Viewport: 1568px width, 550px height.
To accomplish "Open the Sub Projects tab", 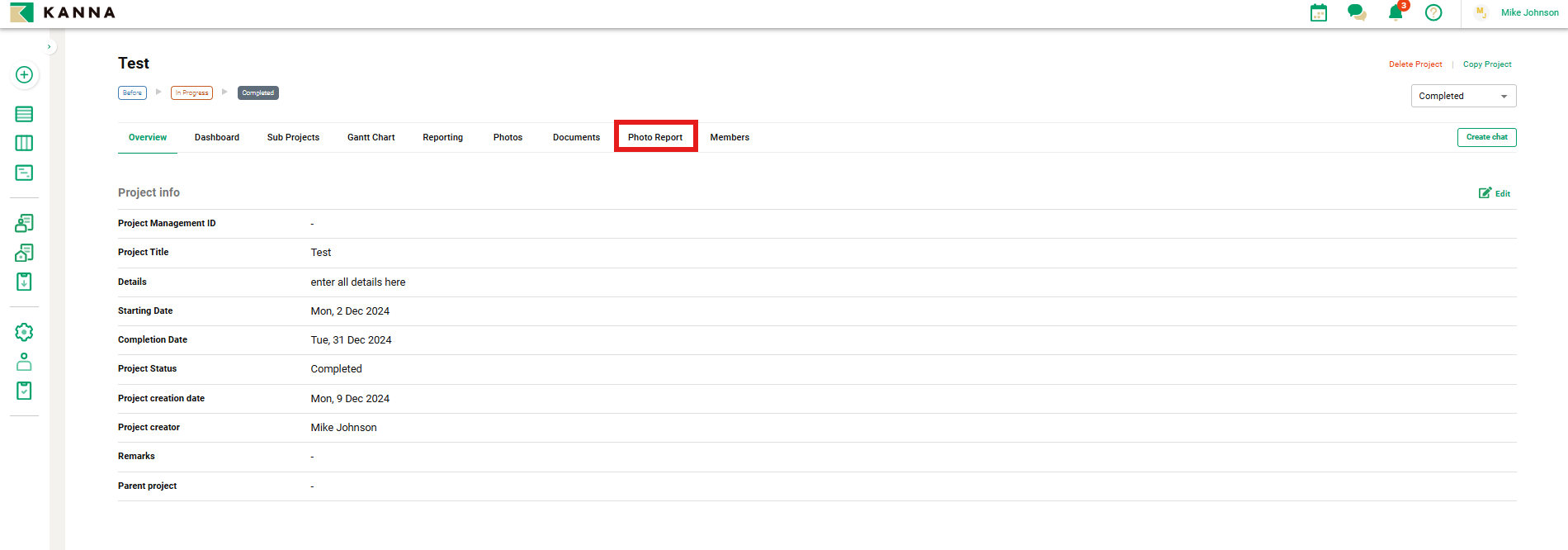I will point(293,137).
